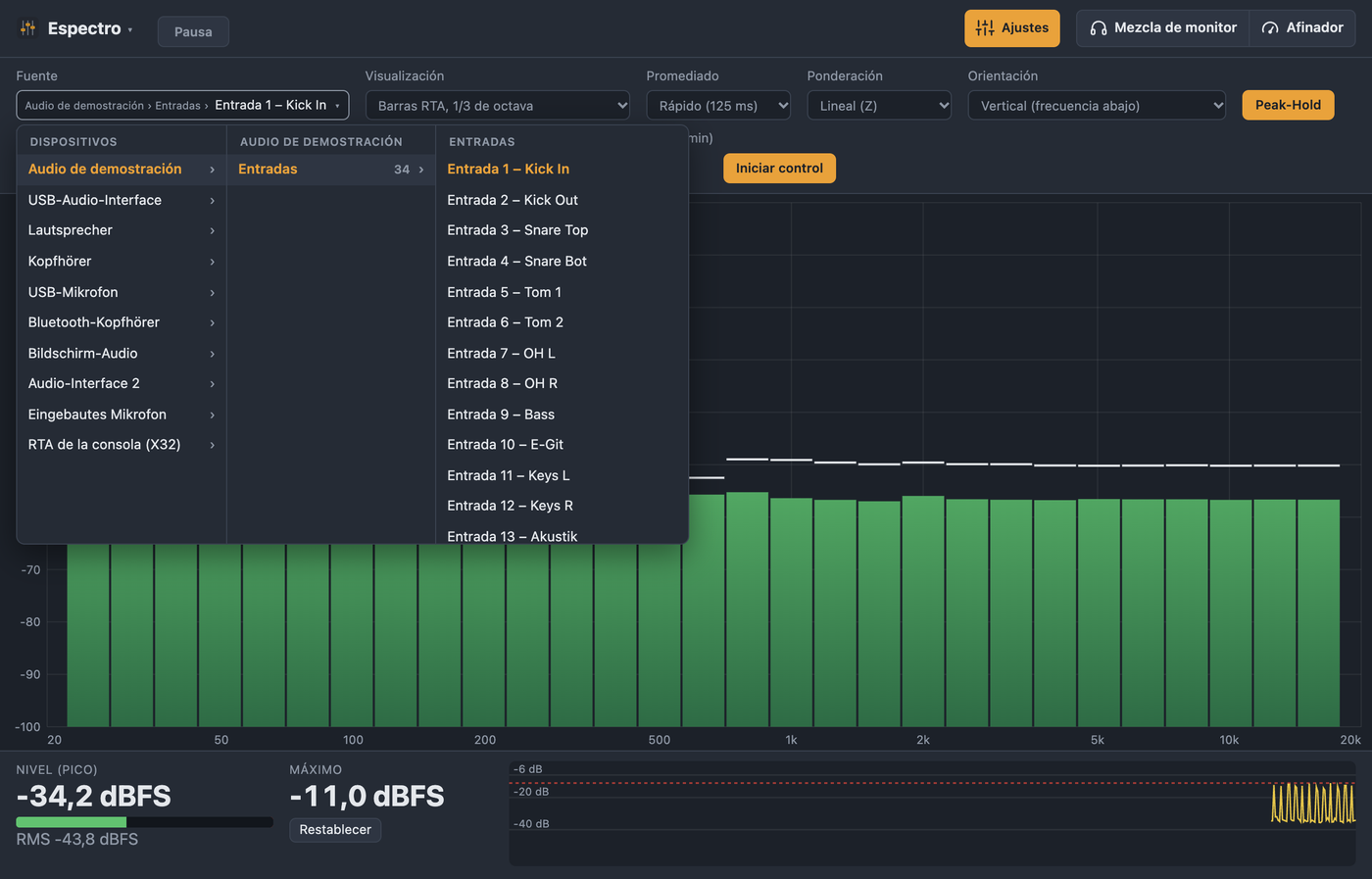Select Entrada 10 – E-Git
The width and height of the screenshot is (1372, 879).
coord(562,445)
